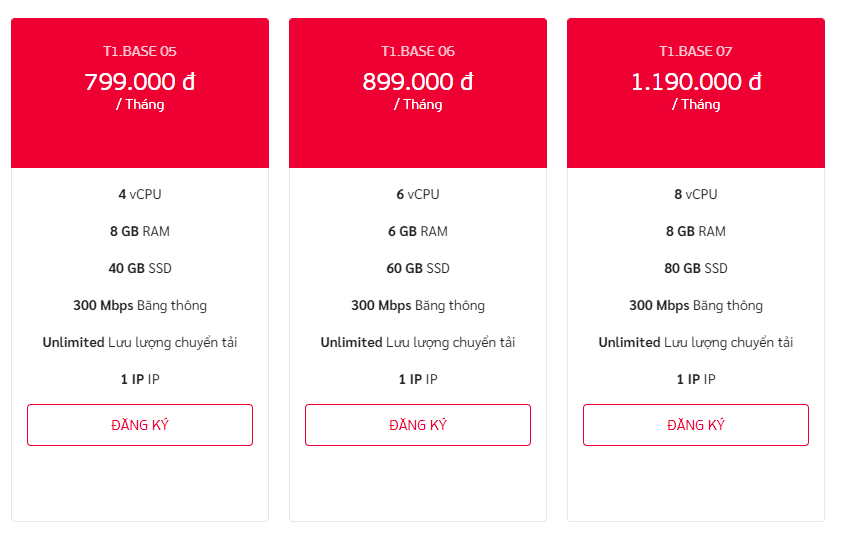Click Unlimited Lưu lượng in T1.BASE 07
862x537 pixels.
pos(696,342)
